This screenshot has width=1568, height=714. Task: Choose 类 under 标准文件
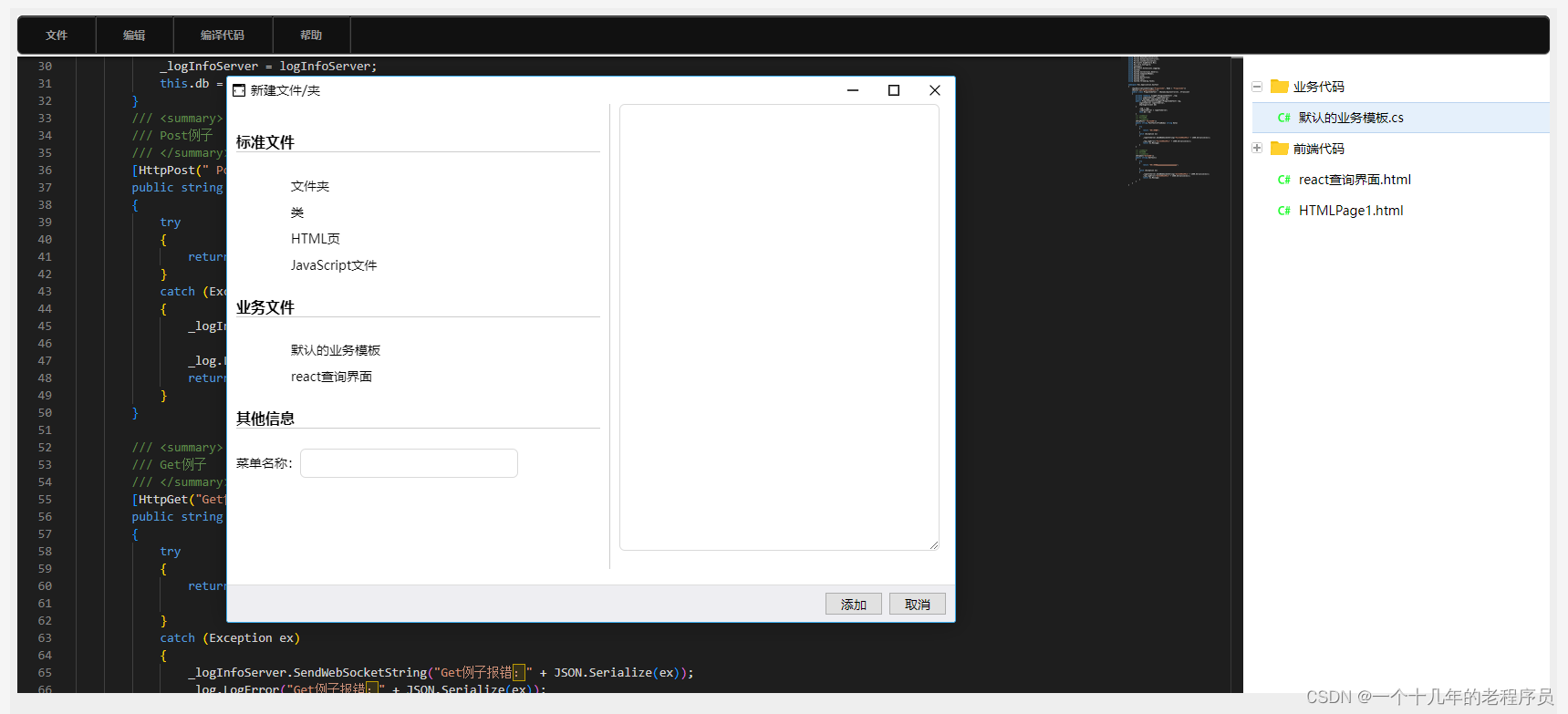click(x=297, y=212)
